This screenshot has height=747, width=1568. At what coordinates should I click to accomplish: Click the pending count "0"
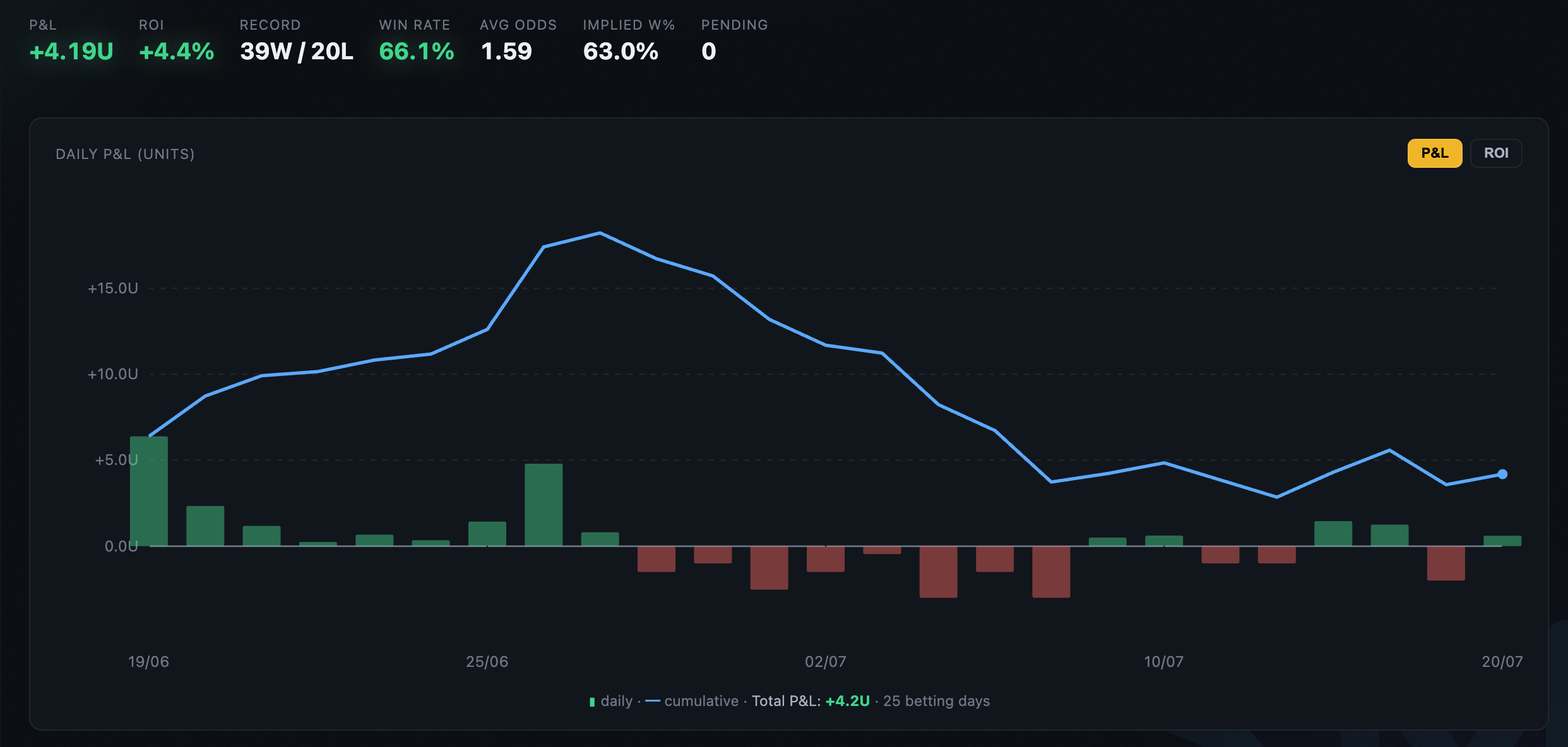(709, 51)
